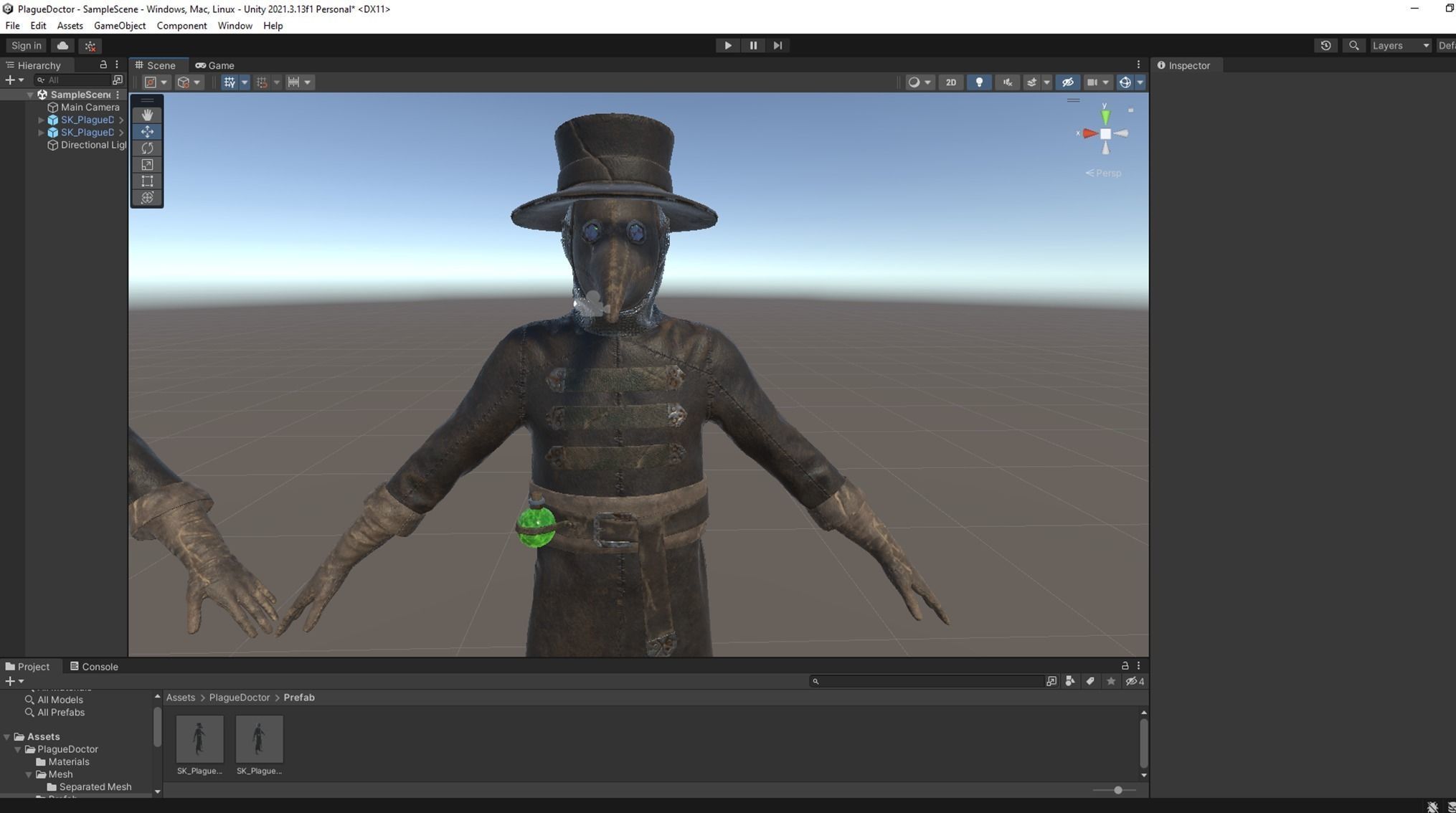Toggle scene effects (skybox, fog)
The height and width of the screenshot is (813, 1456).
[1031, 82]
